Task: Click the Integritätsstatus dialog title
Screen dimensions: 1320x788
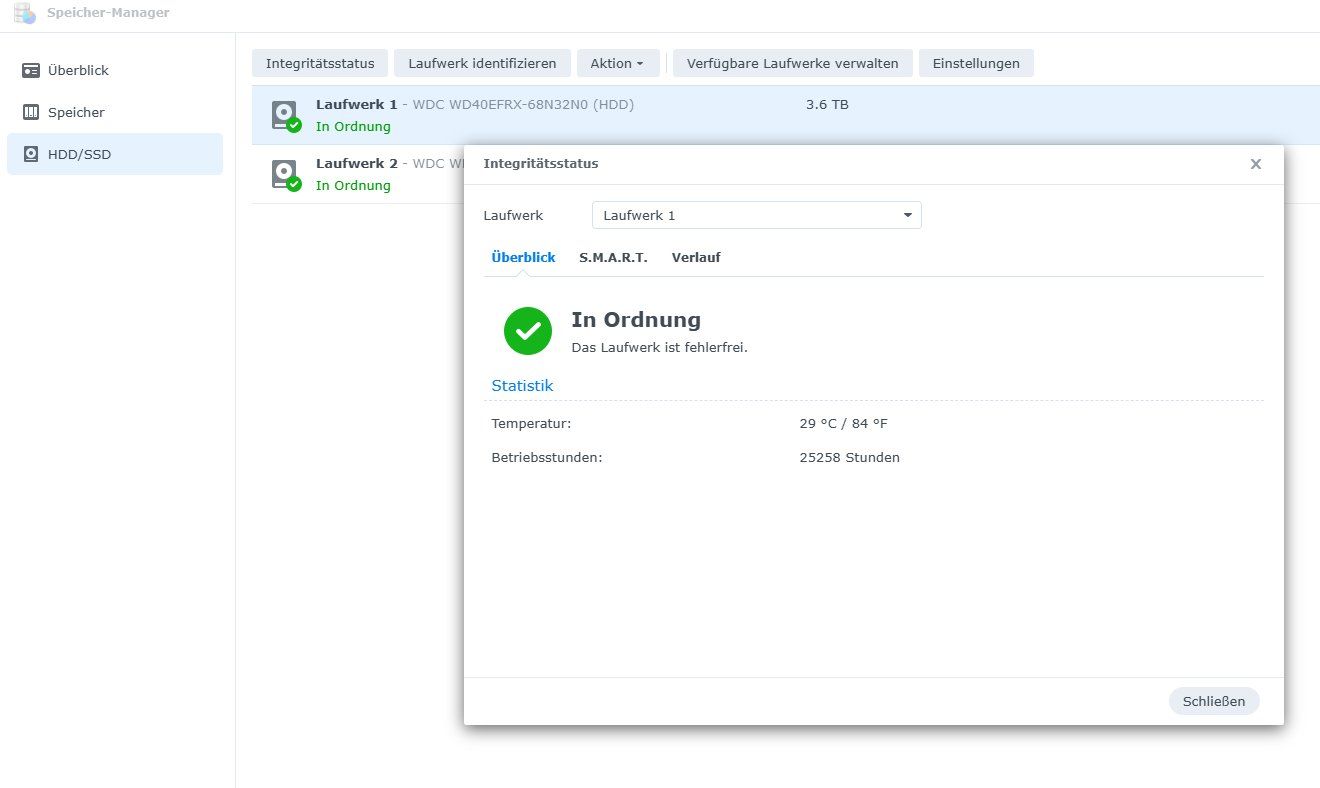Action: click(x=541, y=163)
